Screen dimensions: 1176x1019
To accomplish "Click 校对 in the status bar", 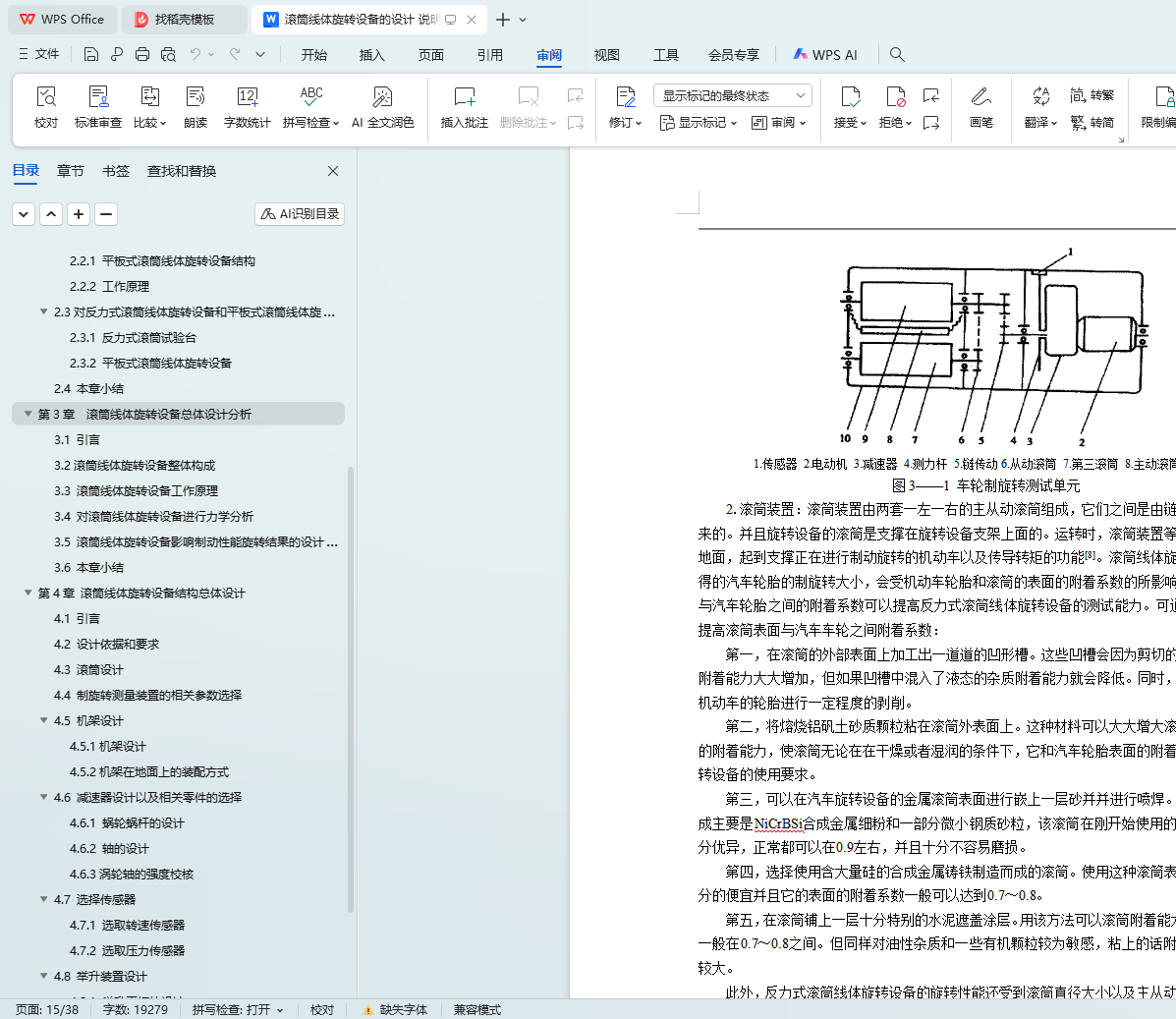I will (x=322, y=1009).
